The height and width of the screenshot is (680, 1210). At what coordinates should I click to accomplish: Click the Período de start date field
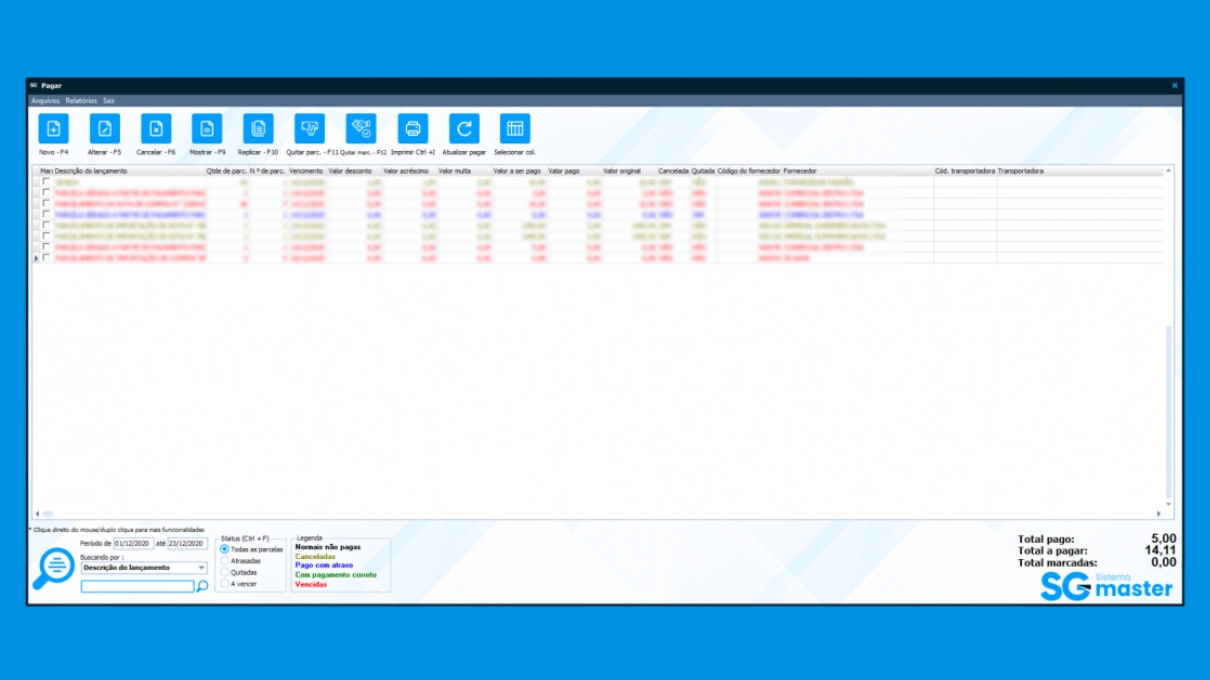(133, 544)
